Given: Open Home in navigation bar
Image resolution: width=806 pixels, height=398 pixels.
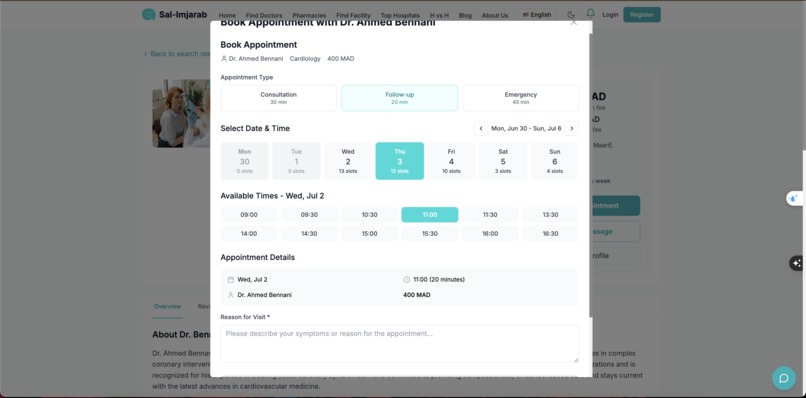Looking at the screenshot, I should pyautogui.click(x=227, y=15).
